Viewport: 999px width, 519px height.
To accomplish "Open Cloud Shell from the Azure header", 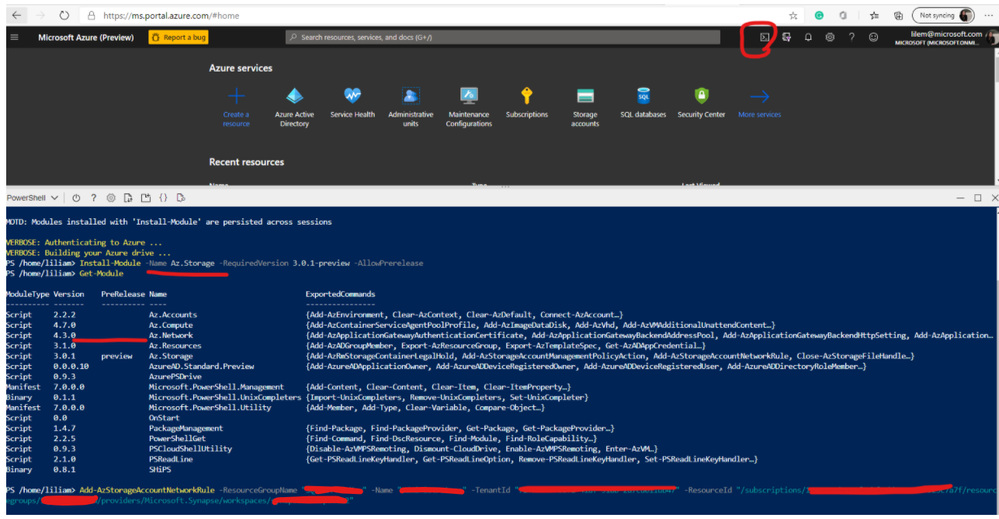I will pos(765,38).
